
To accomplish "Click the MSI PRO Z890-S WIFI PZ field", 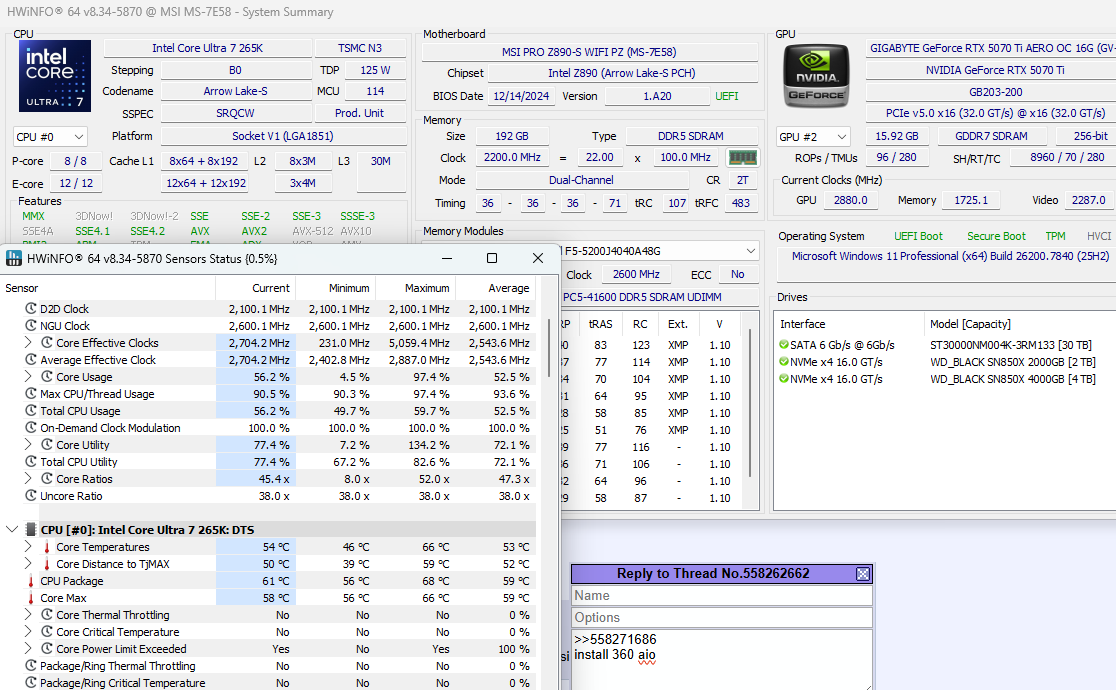I will (589, 52).
